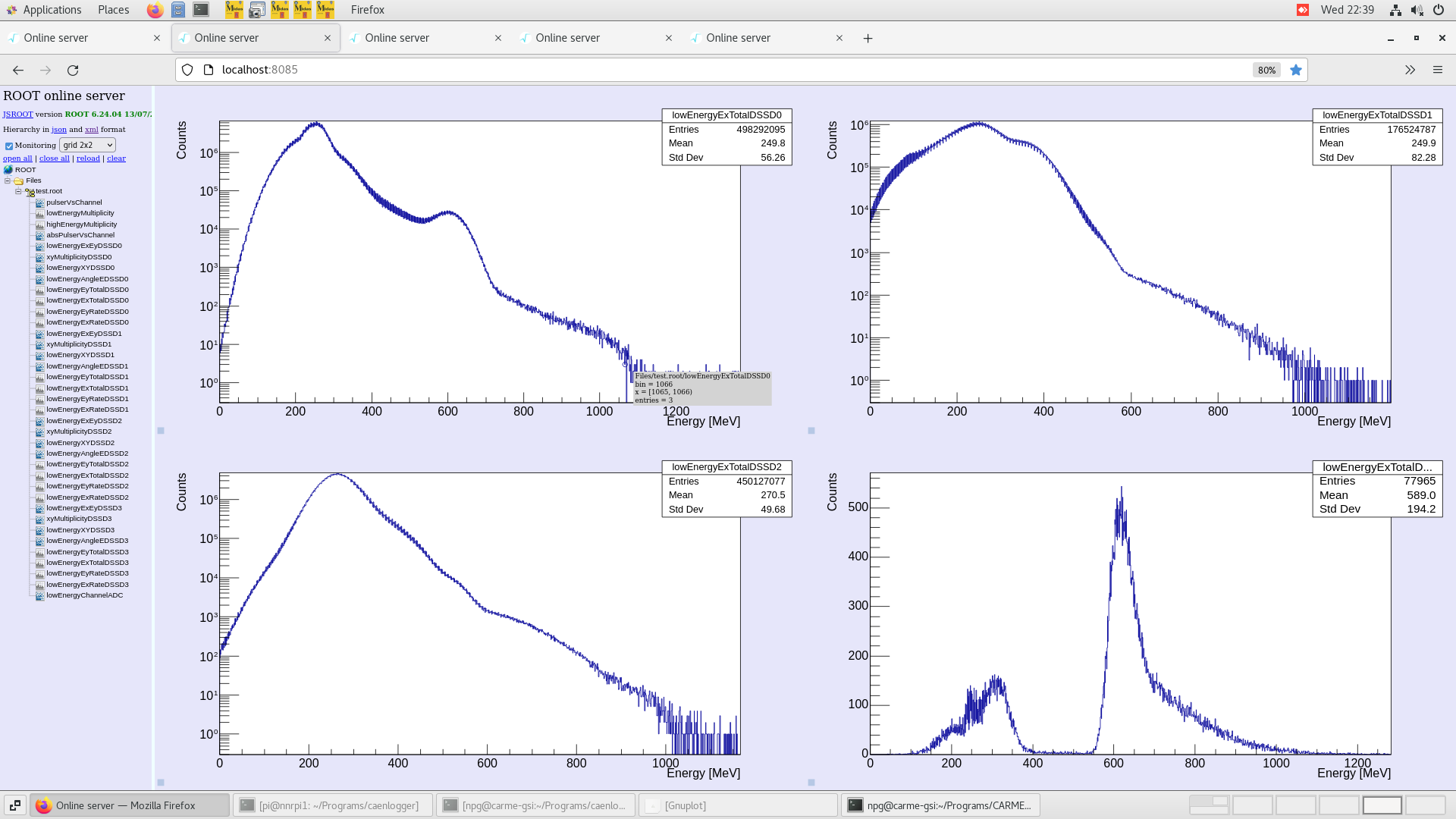Screen dimensions: 1456x819
Task: Collapse the Files tree node
Action: tap(8, 180)
